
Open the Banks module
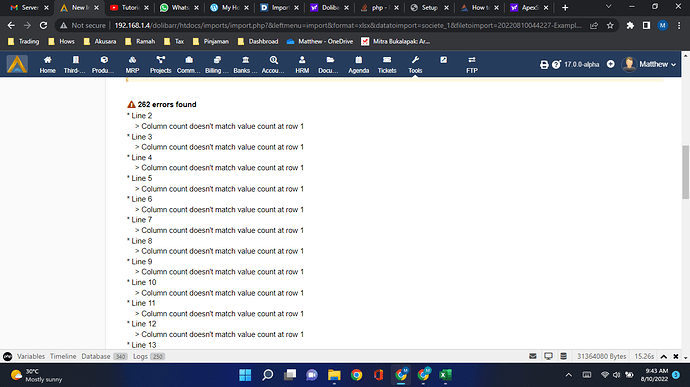click(x=246, y=64)
